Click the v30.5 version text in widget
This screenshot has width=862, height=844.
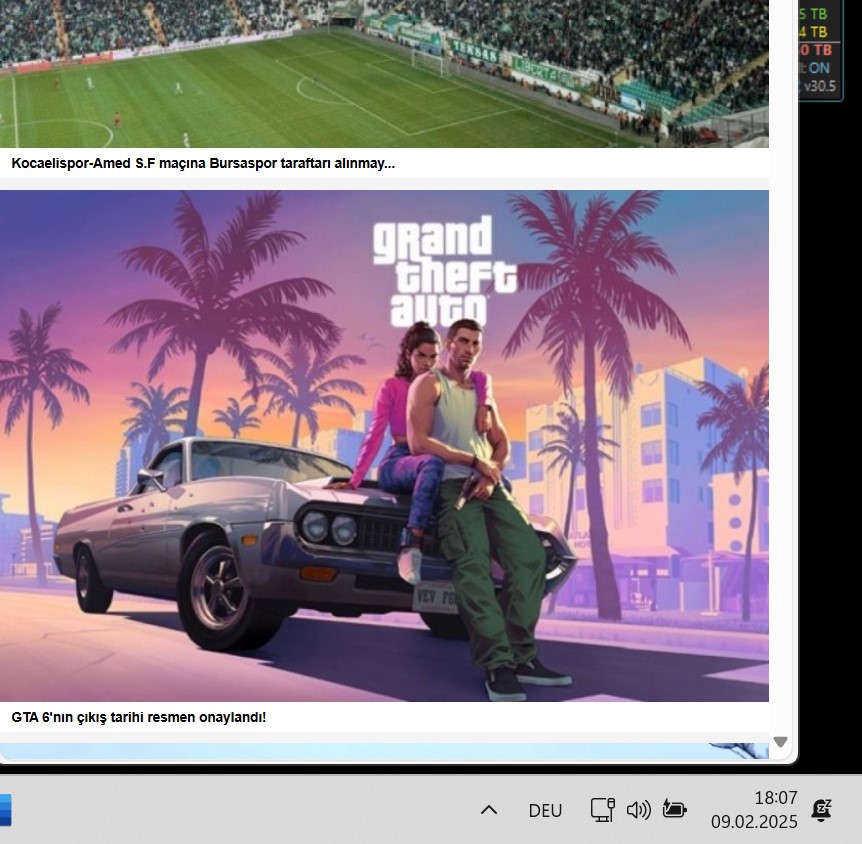click(819, 86)
